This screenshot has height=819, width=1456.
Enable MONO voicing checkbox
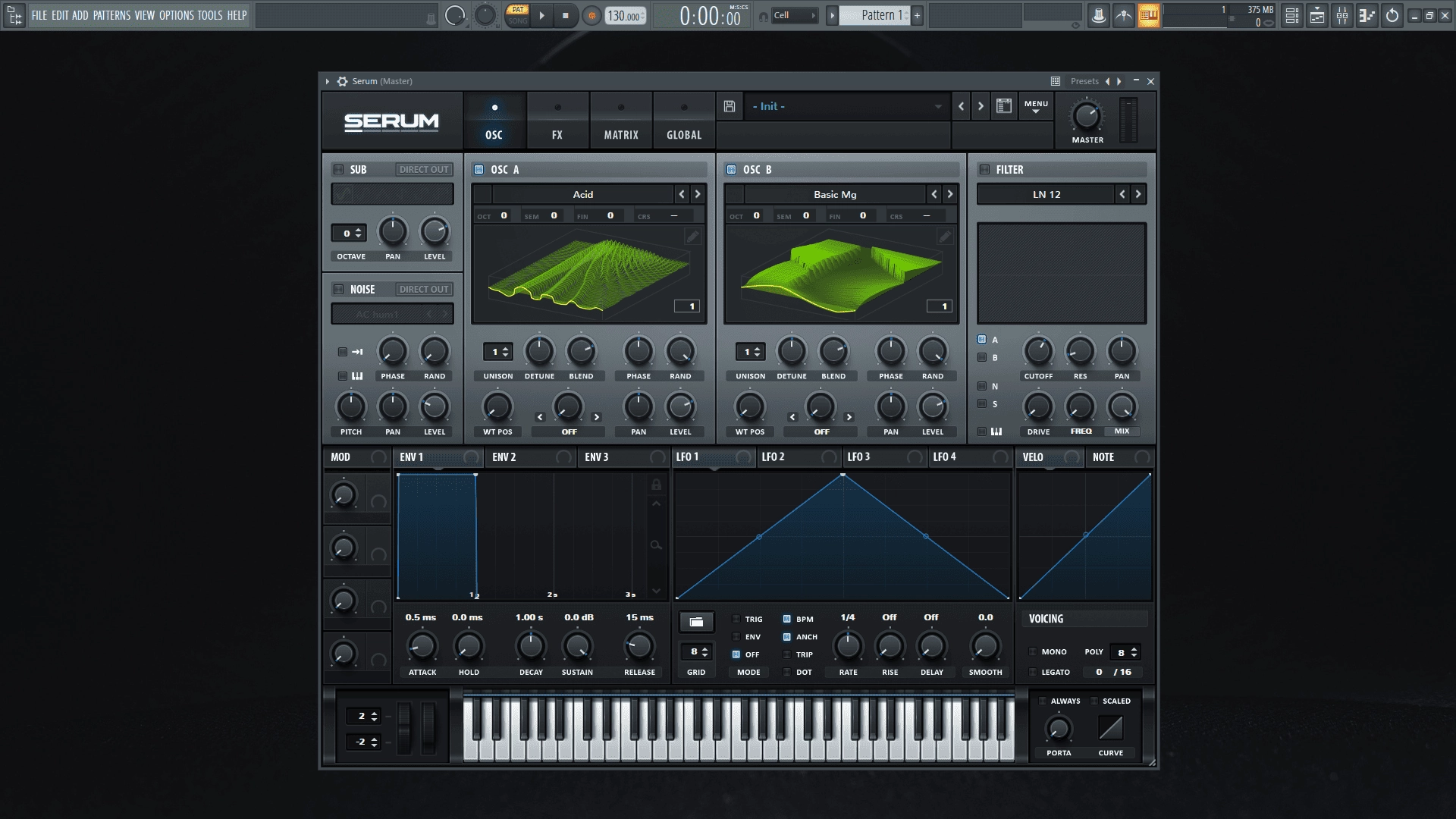click(1033, 651)
